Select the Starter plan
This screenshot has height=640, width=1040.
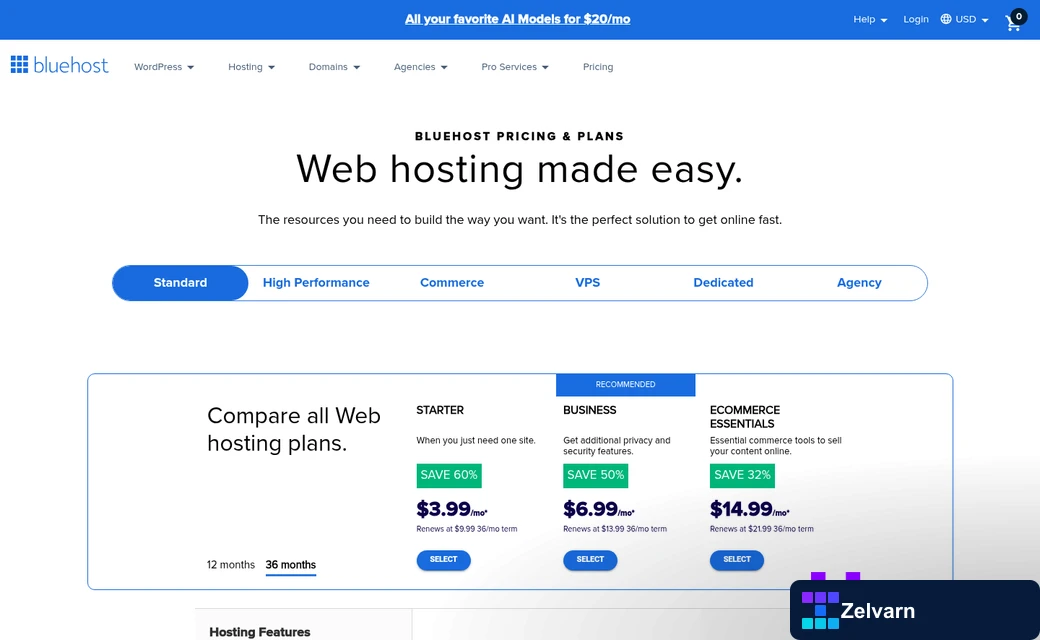444,560
